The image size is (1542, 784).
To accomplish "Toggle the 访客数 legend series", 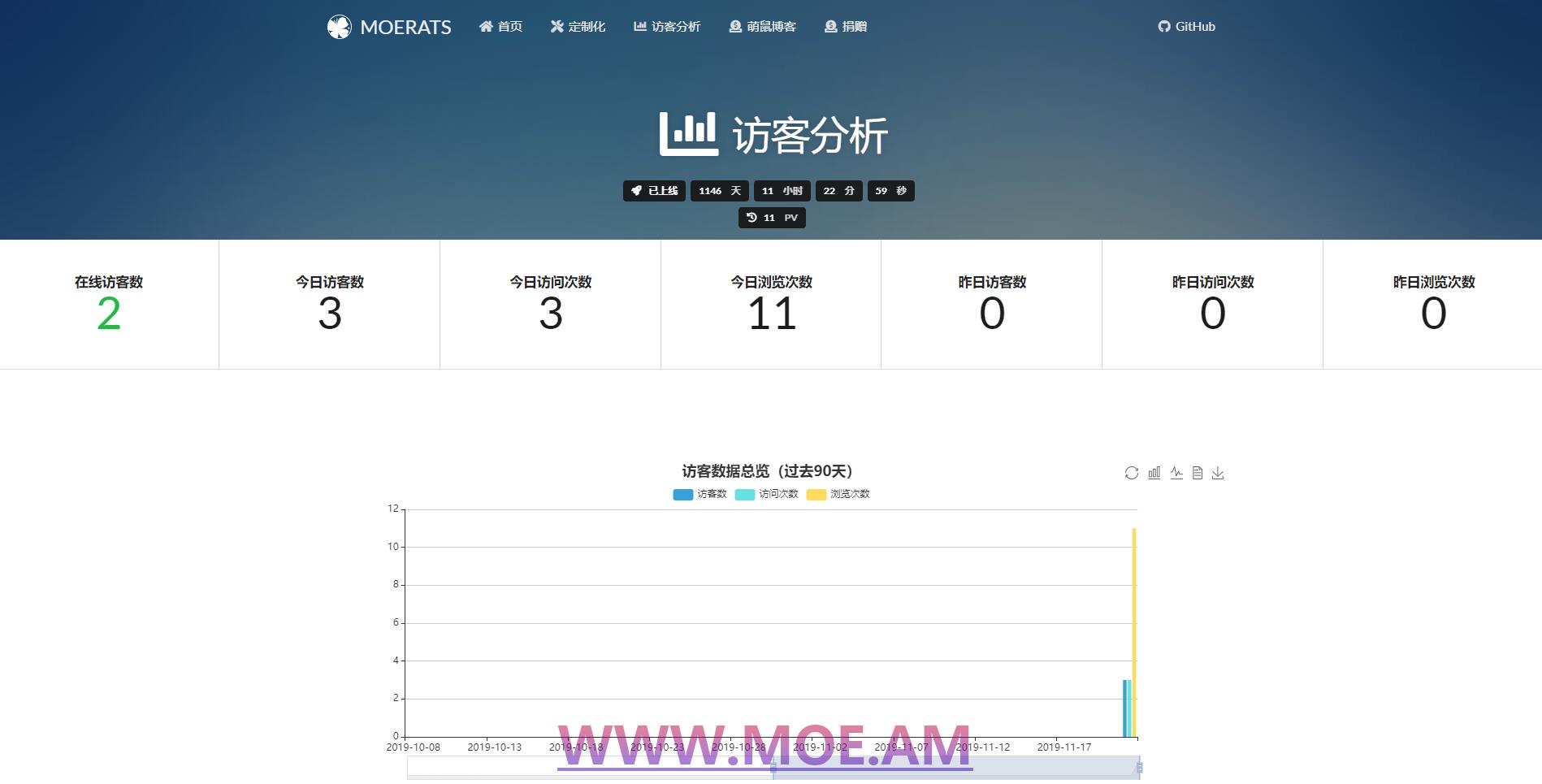I will pyautogui.click(x=700, y=494).
